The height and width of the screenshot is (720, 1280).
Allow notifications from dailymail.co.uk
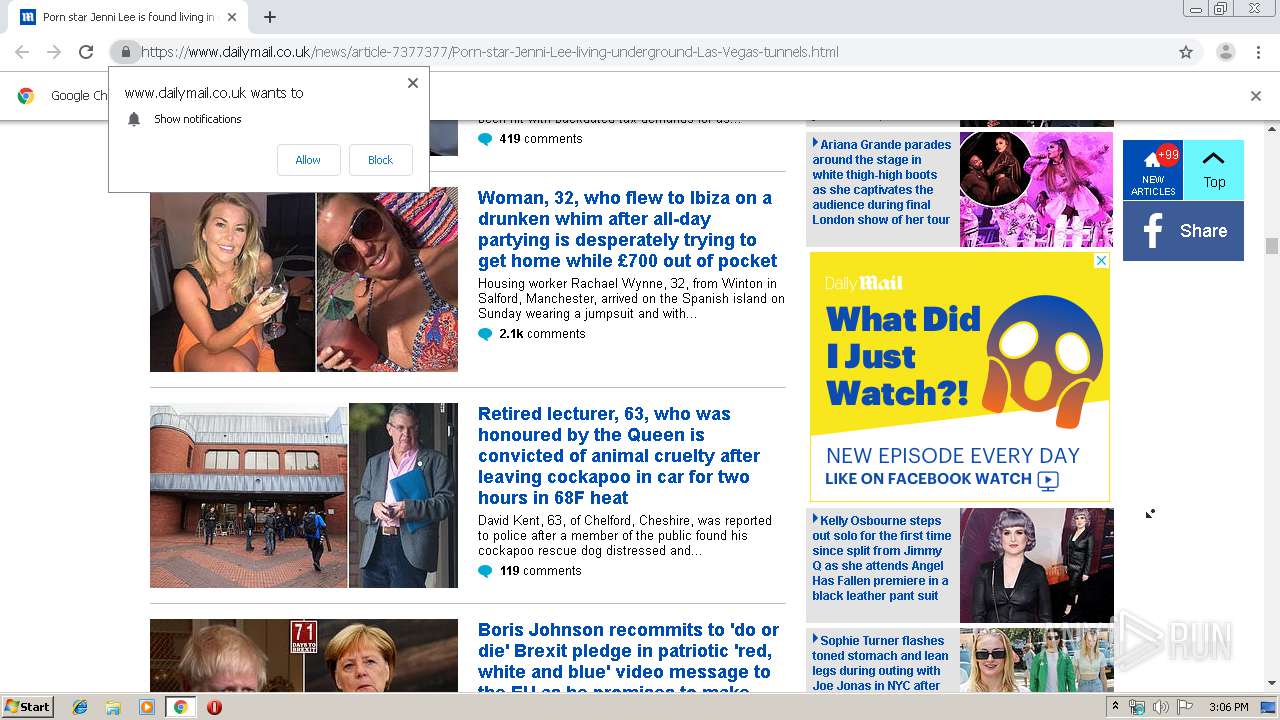[x=308, y=160]
